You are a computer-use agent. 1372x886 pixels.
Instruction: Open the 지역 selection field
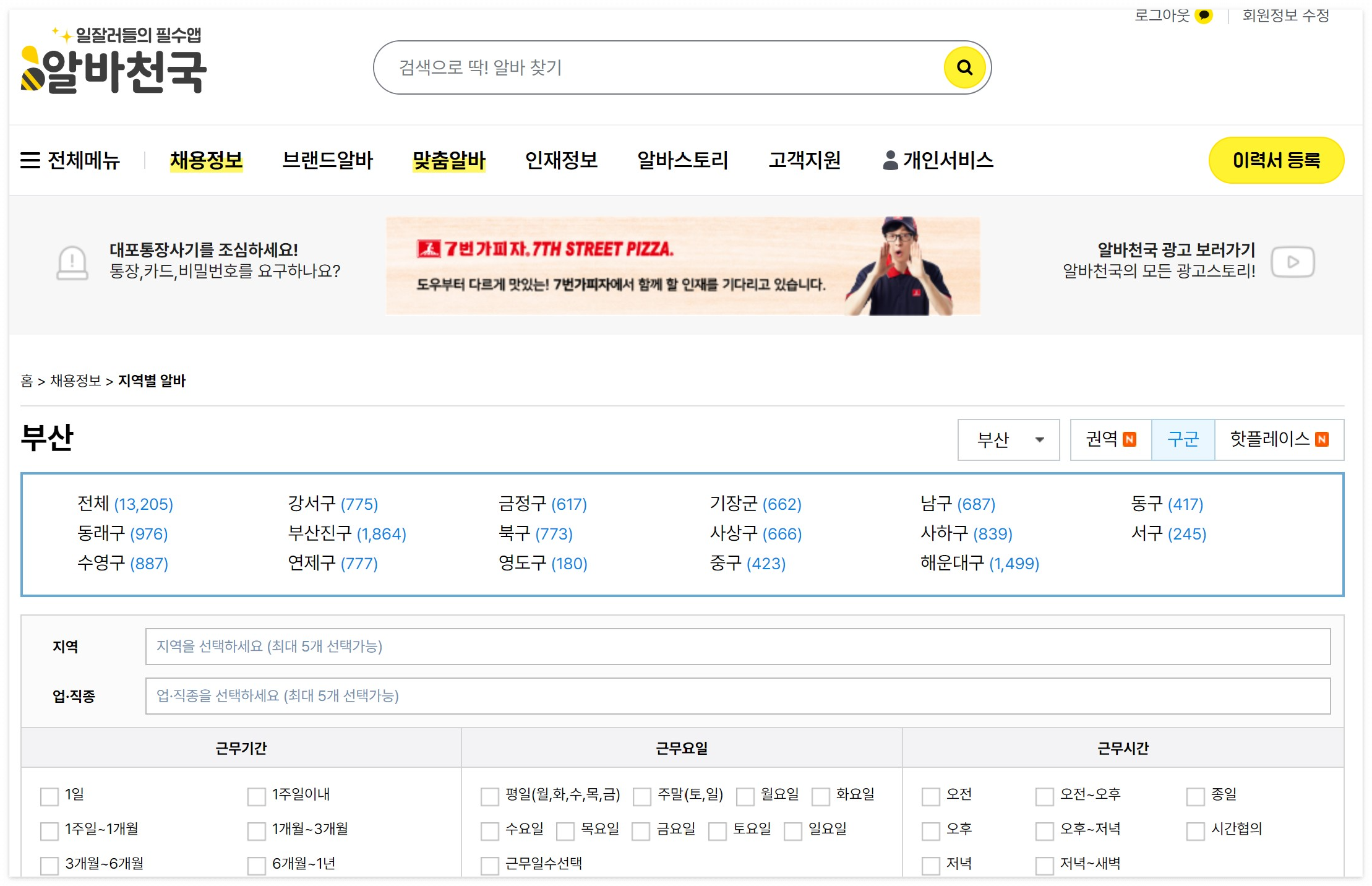737,647
